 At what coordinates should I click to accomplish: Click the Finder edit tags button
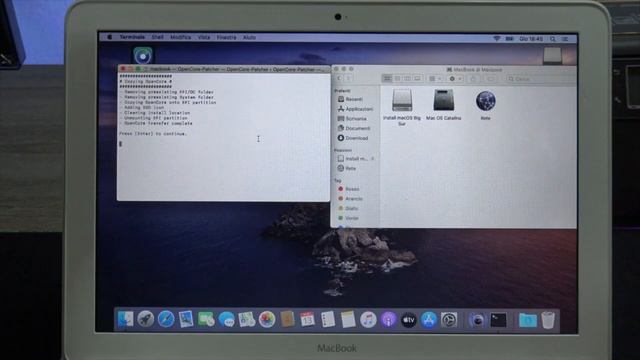click(x=491, y=78)
